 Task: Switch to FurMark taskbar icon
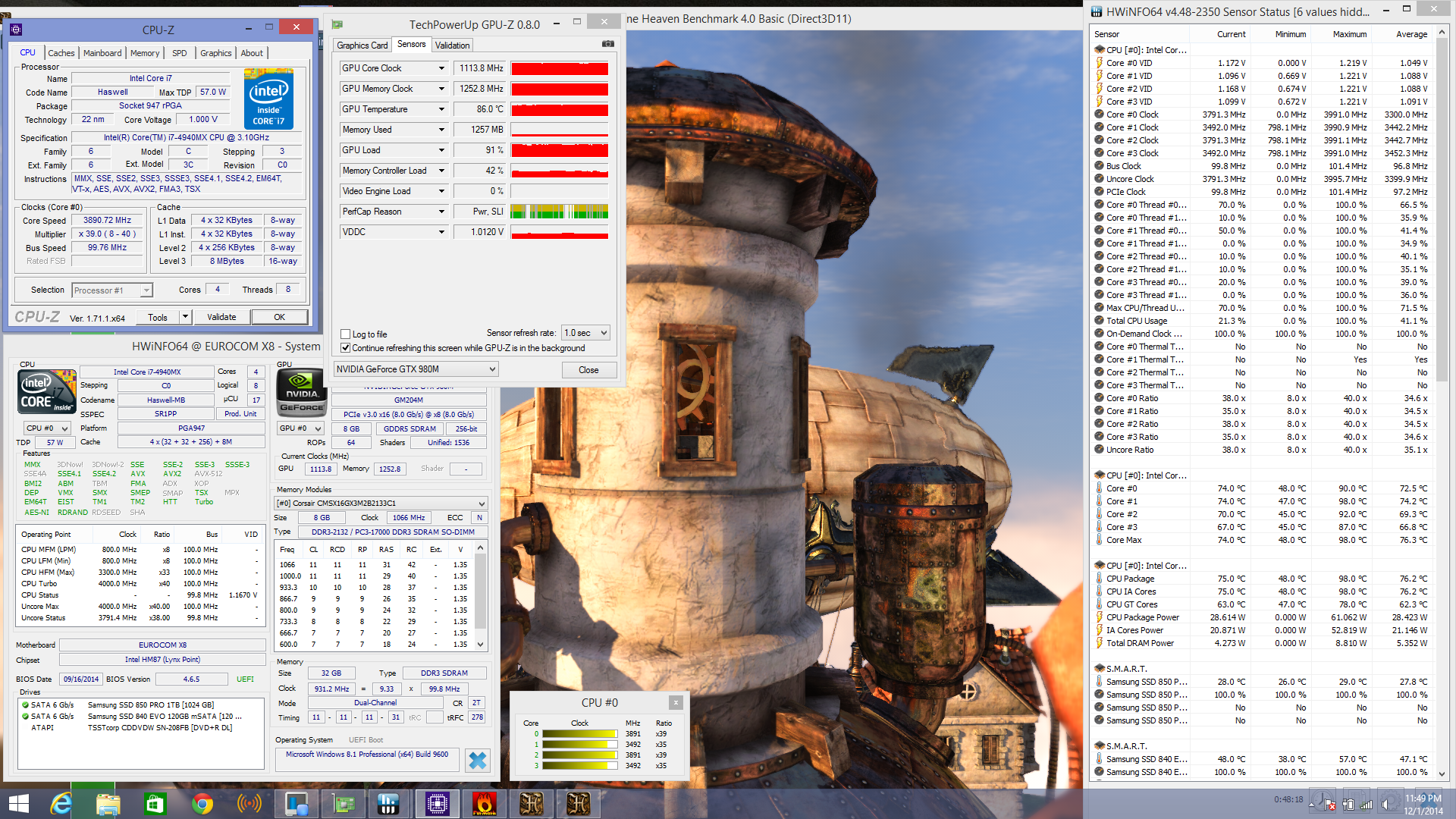pyautogui.click(x=485, y=804)
